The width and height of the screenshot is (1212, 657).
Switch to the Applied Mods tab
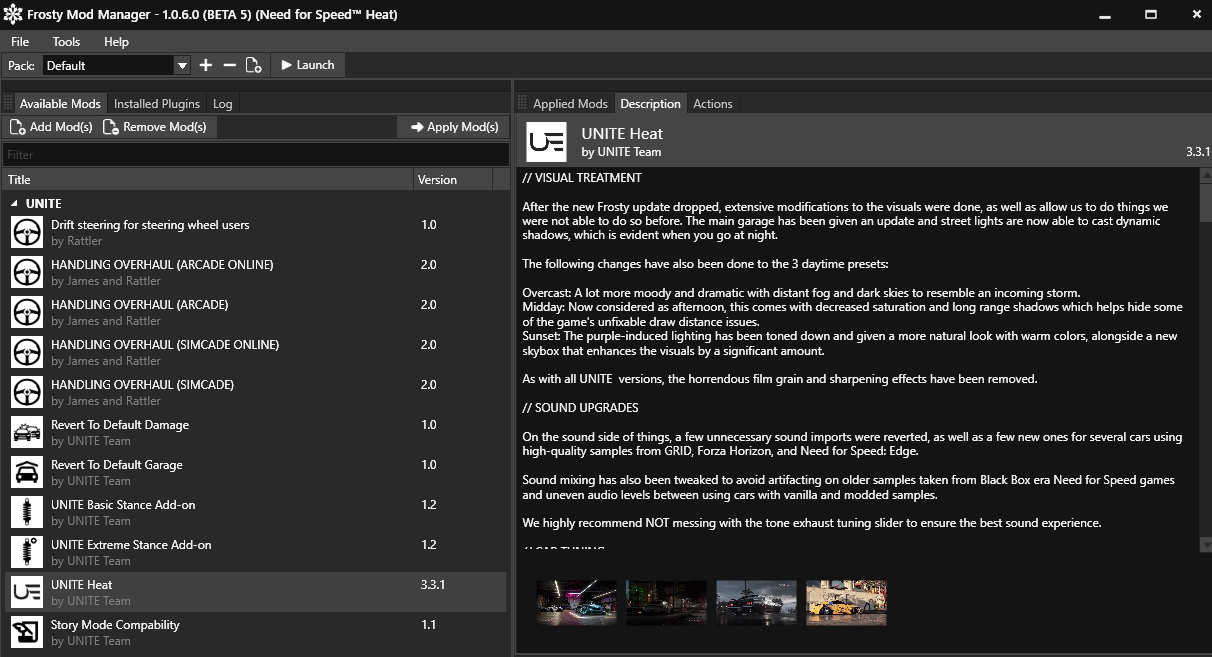(x=570, y=103)
